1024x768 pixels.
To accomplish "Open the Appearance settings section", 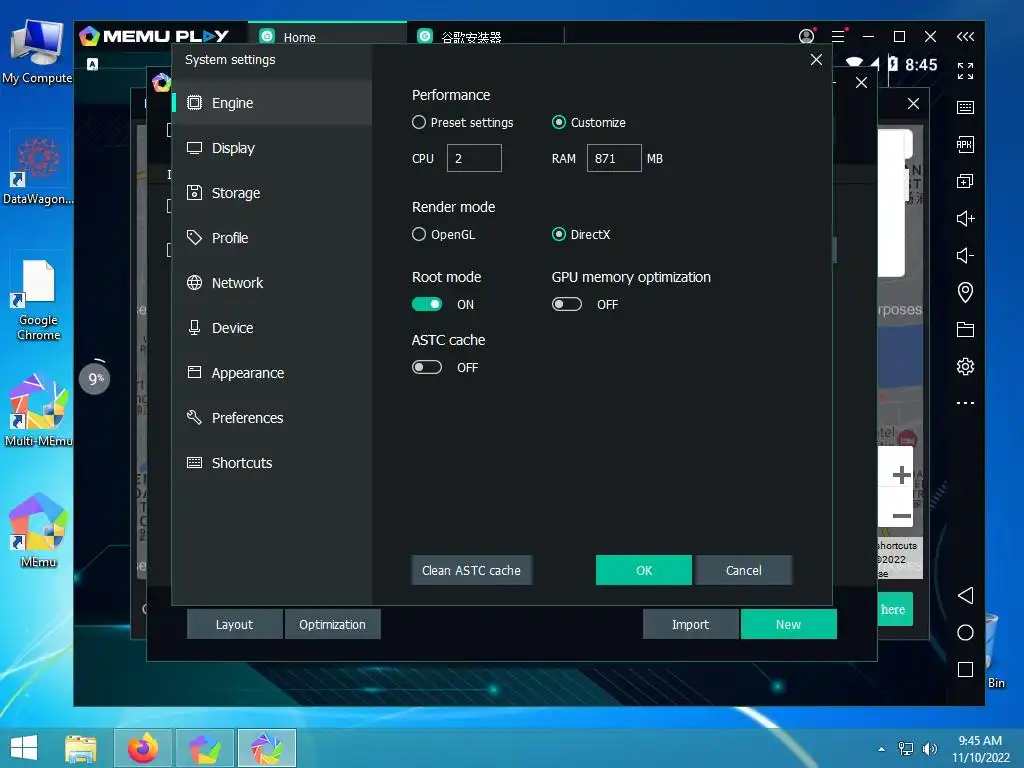I will click(272, 373).
